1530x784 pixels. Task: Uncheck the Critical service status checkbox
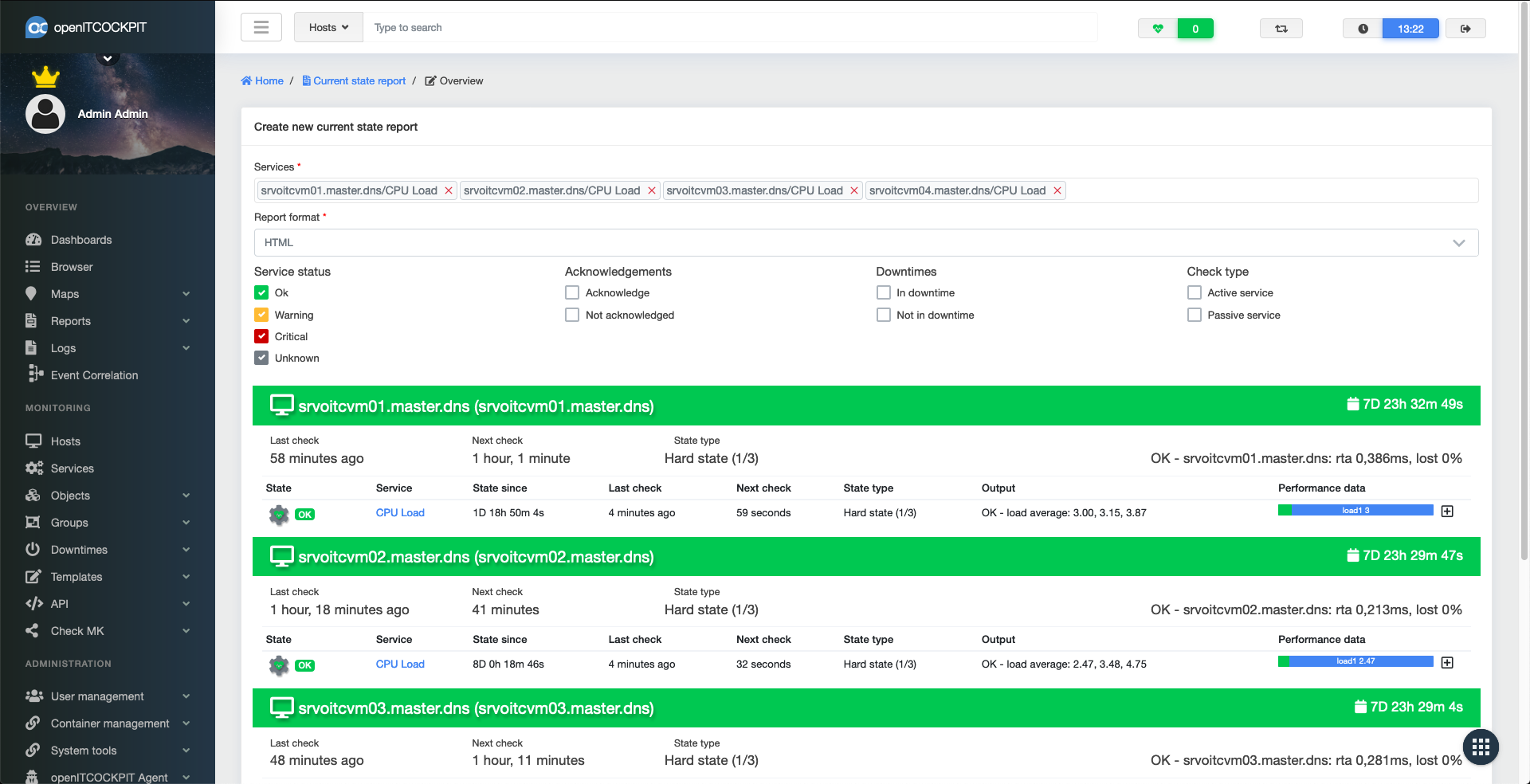pos(261,336)
